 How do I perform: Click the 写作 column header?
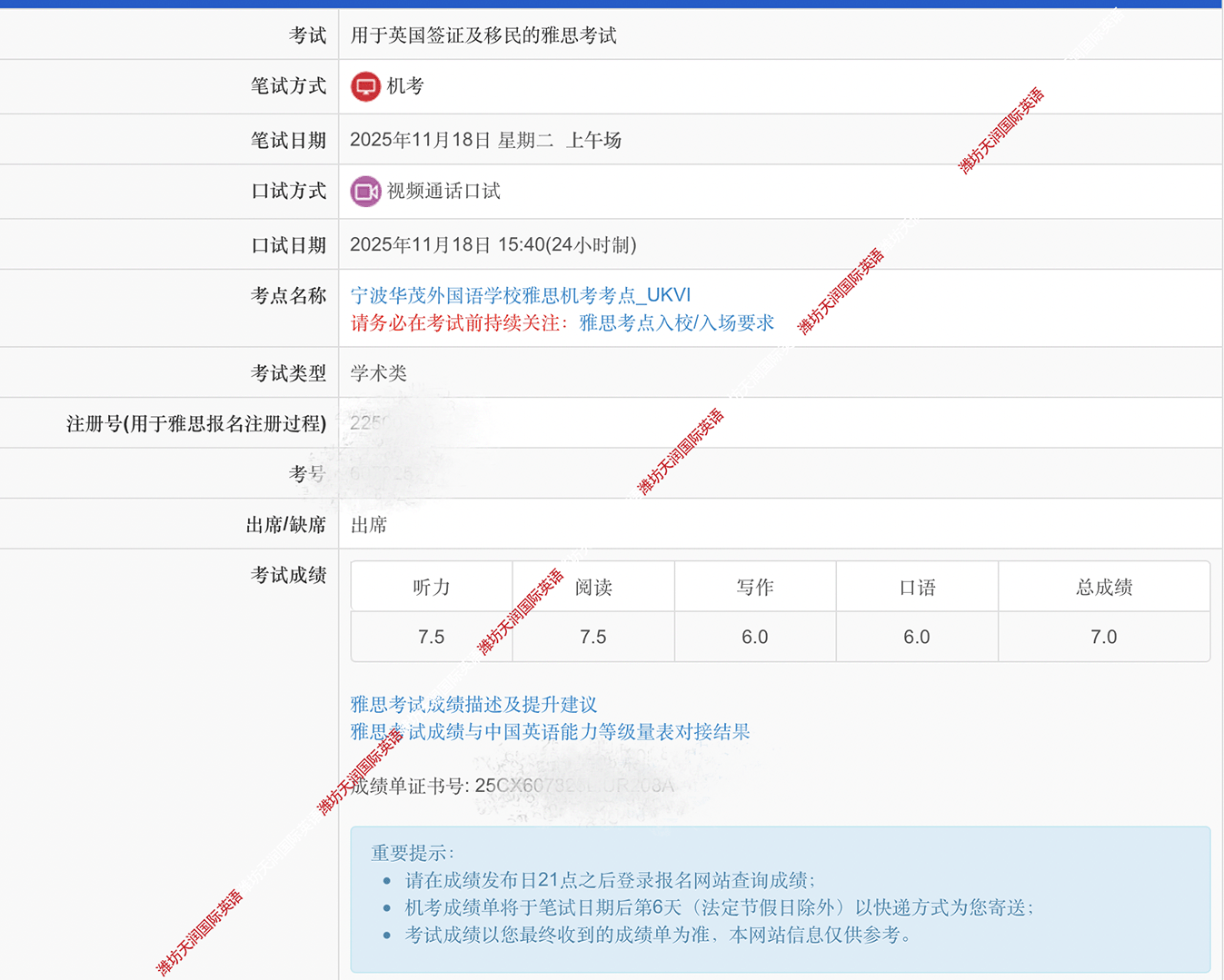[x=754, y=587]
